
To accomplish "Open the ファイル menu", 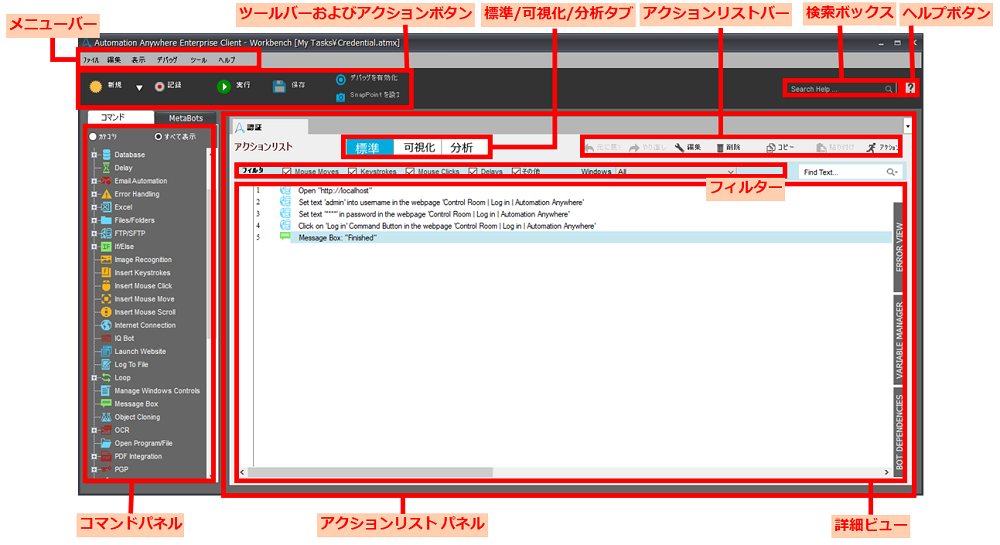I will (x=91, y=60).
